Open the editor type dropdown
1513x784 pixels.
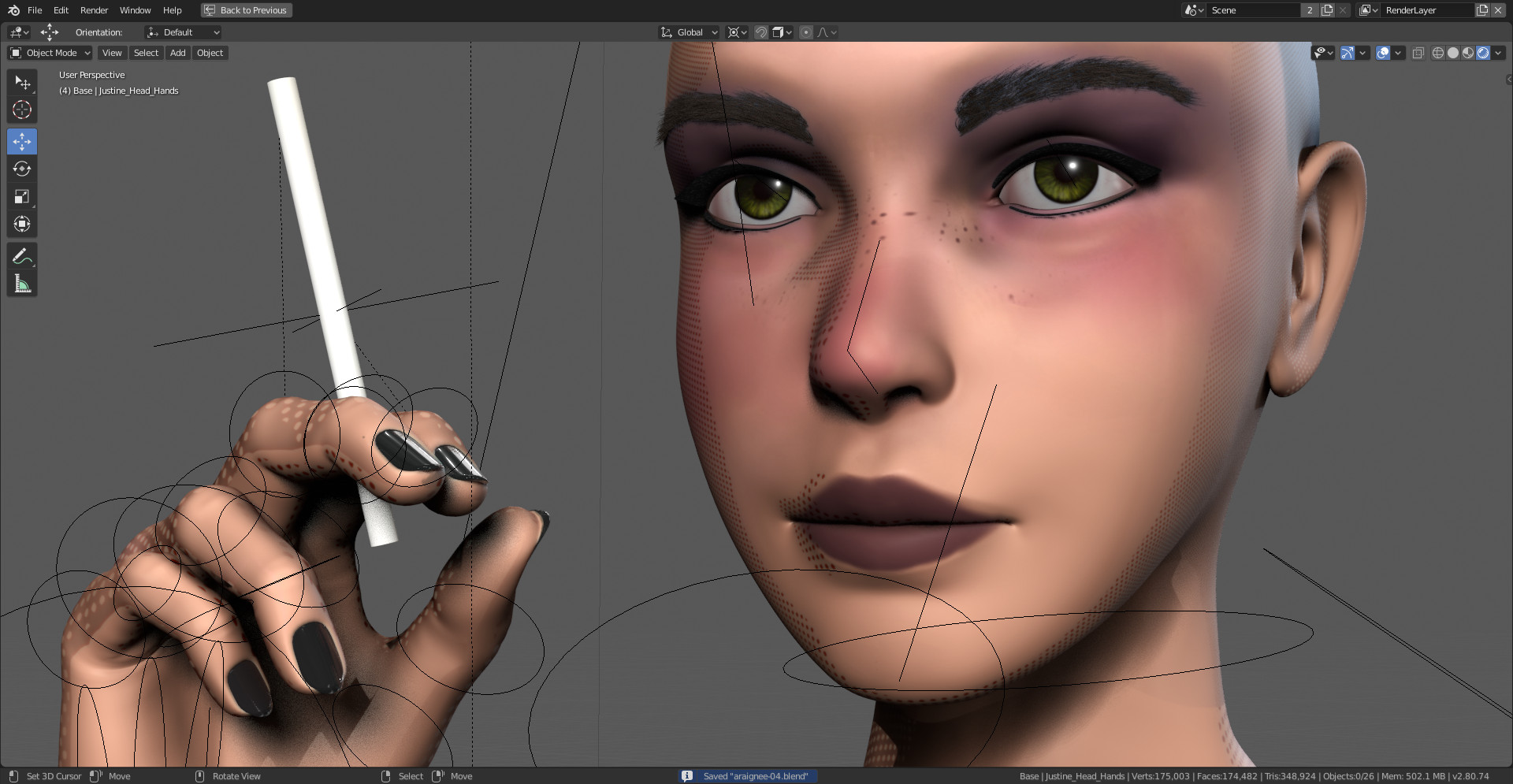tap(19, 32)
